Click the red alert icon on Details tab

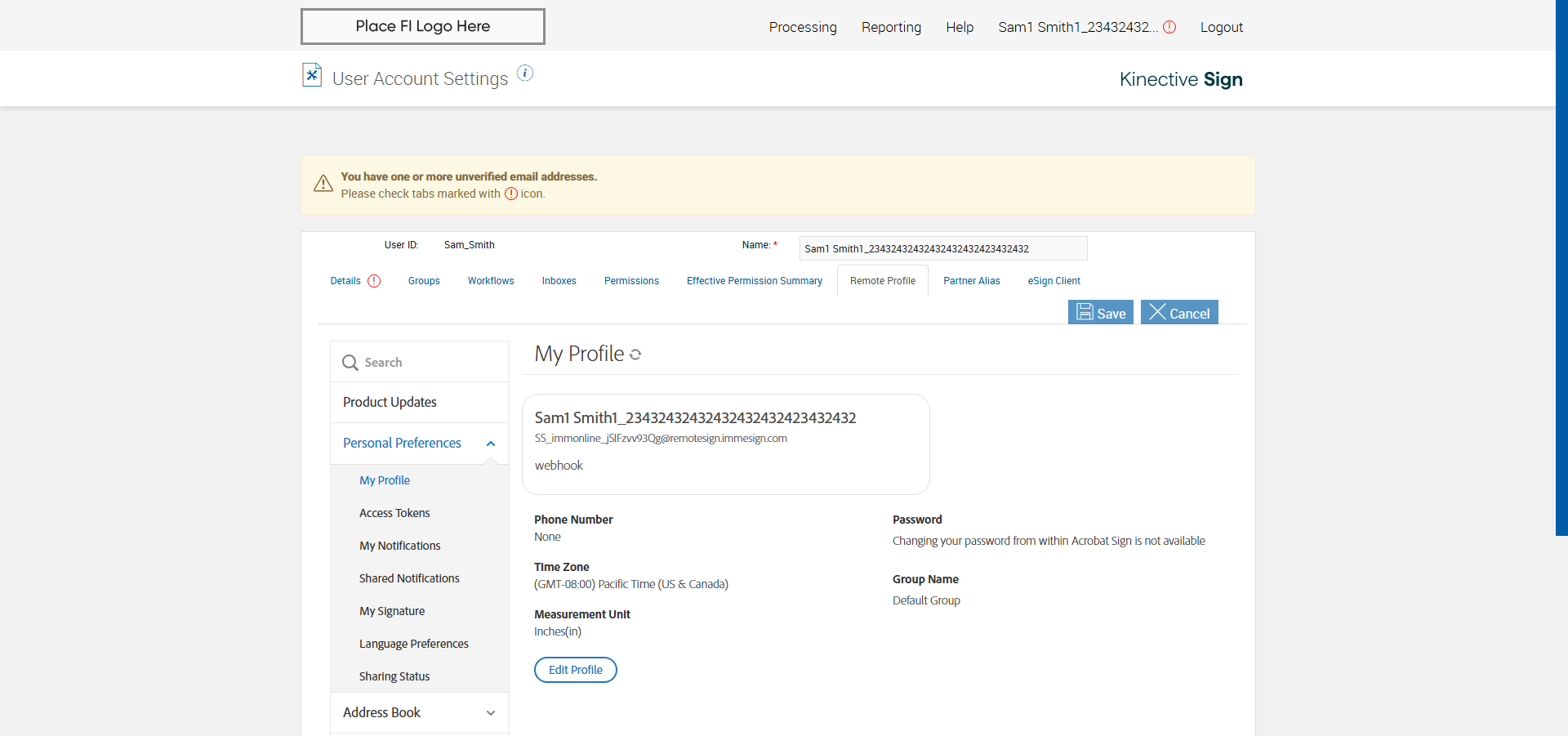click(x=374, y=281)
